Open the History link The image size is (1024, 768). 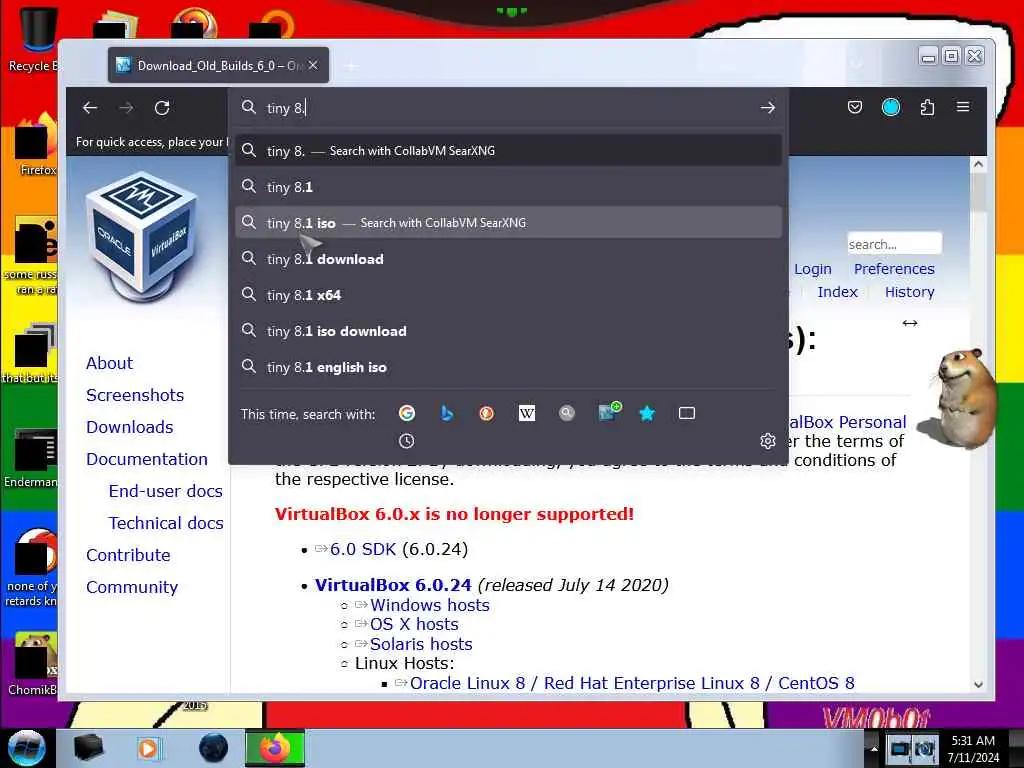[x=910, y=292]
